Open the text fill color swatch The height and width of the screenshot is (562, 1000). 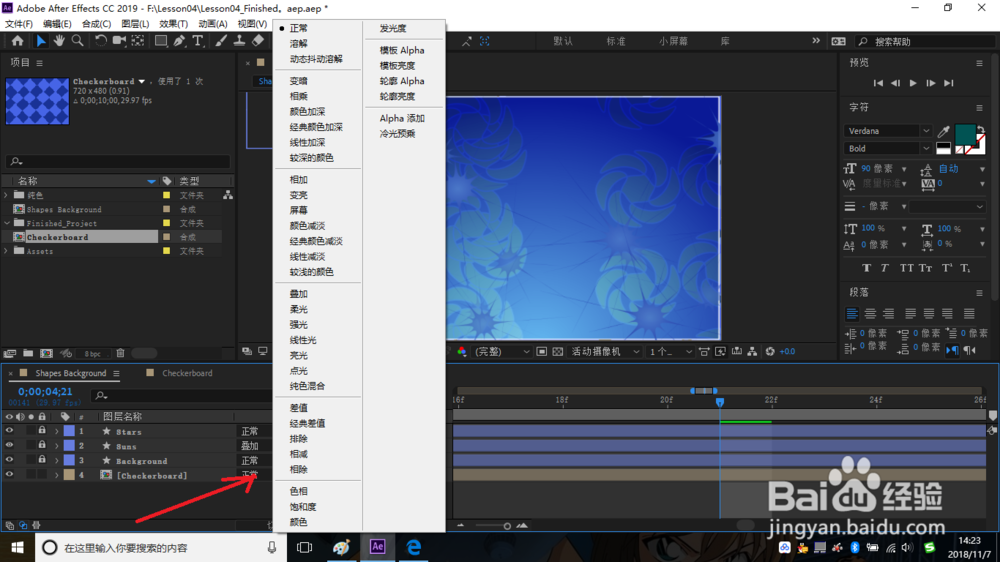[964, 134]
